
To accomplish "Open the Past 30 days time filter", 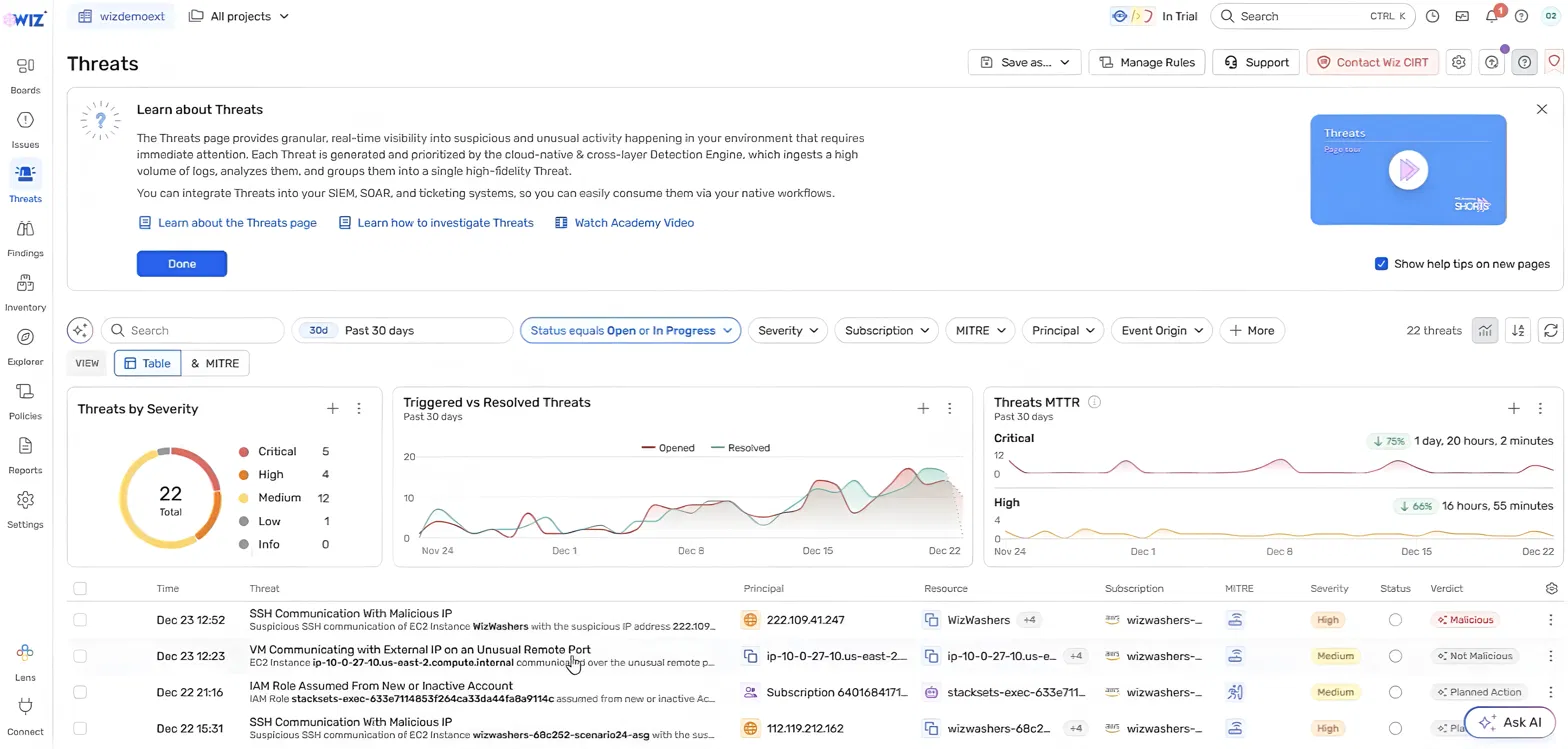I will pos(402,330).
